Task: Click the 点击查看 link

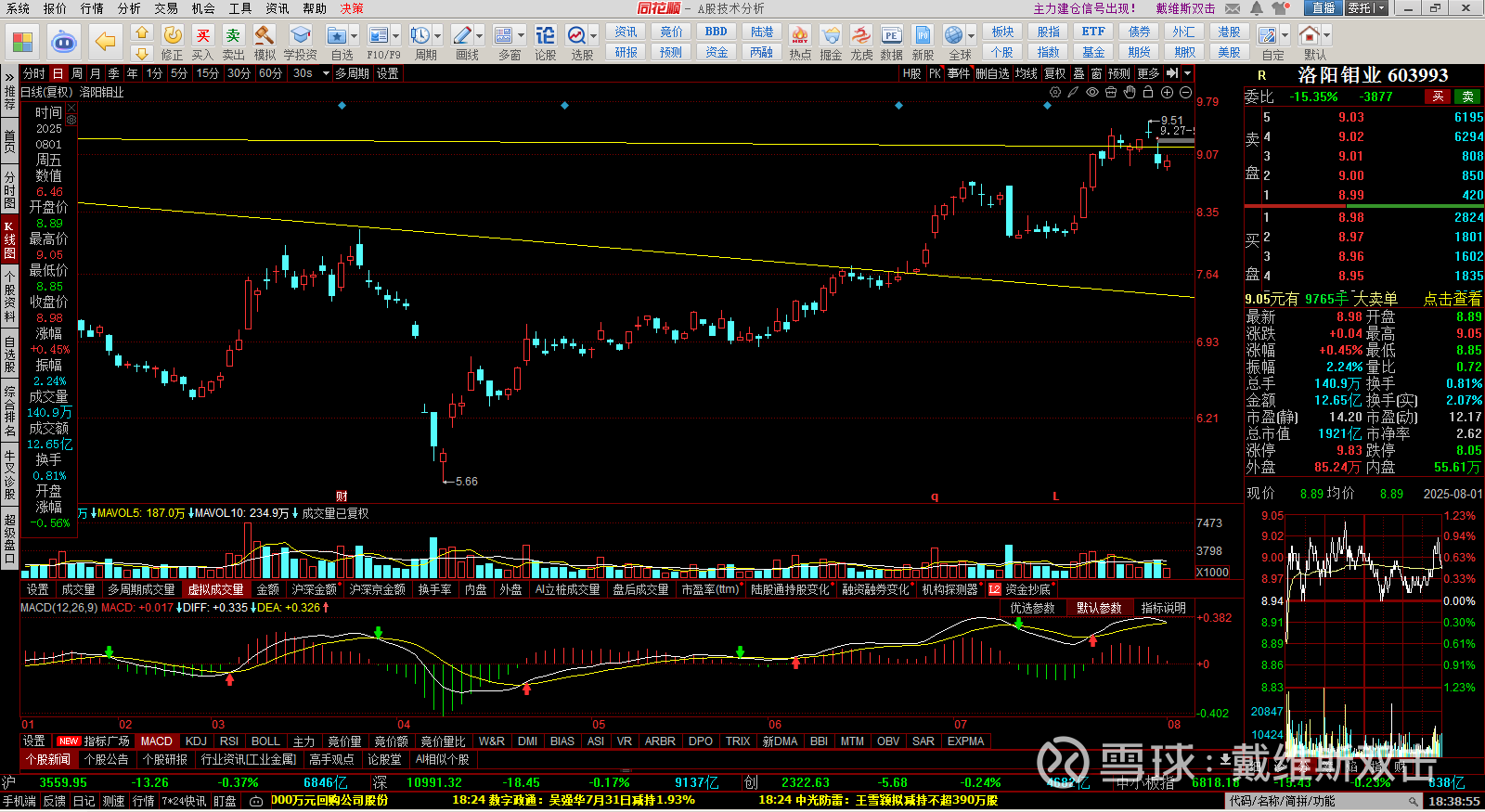Action: point(1453,299)
